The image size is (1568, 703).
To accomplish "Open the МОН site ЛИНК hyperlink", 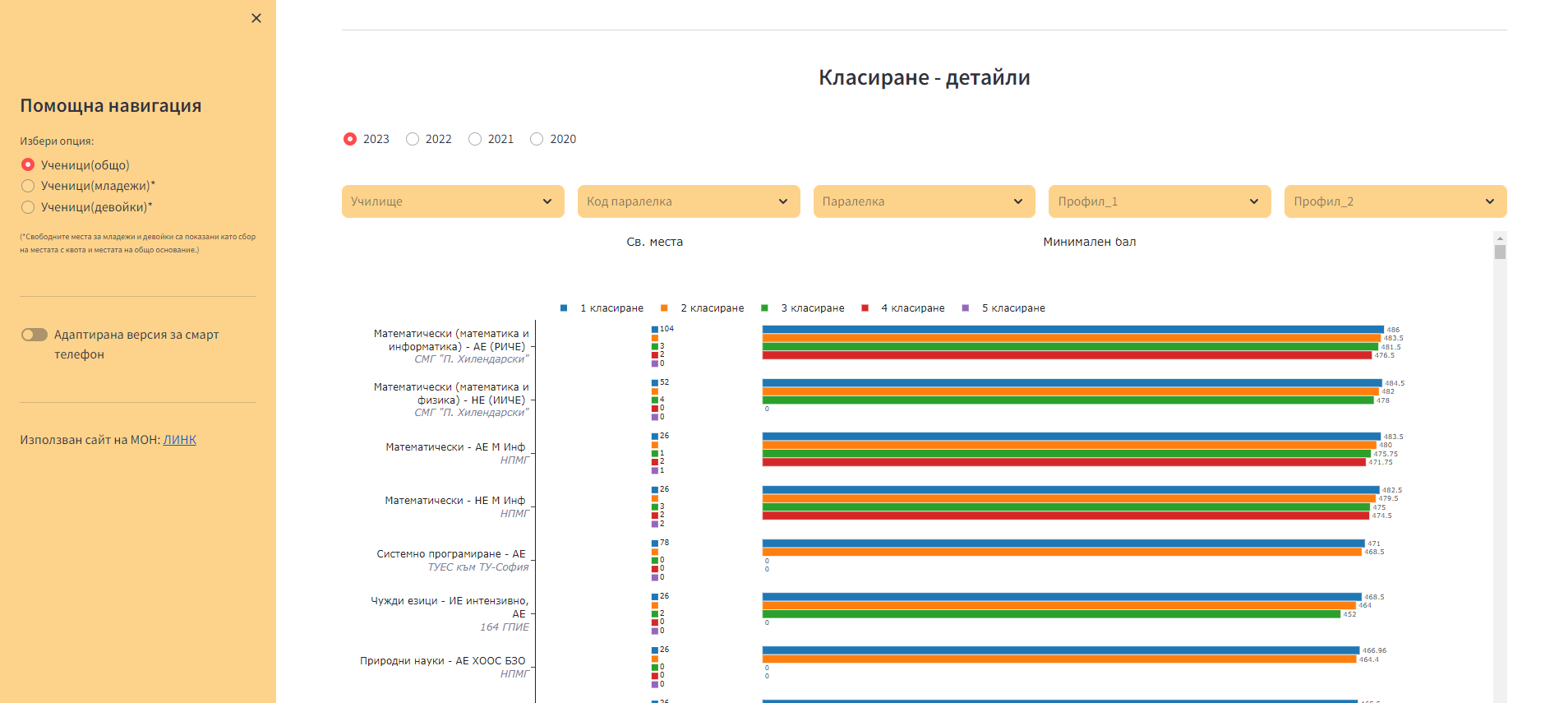I will [179, 440].
